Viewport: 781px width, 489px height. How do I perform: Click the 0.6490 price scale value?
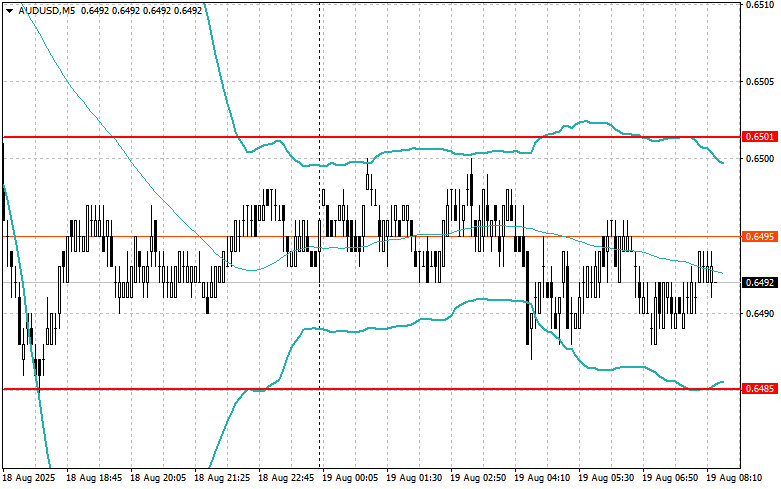(760, 313)
